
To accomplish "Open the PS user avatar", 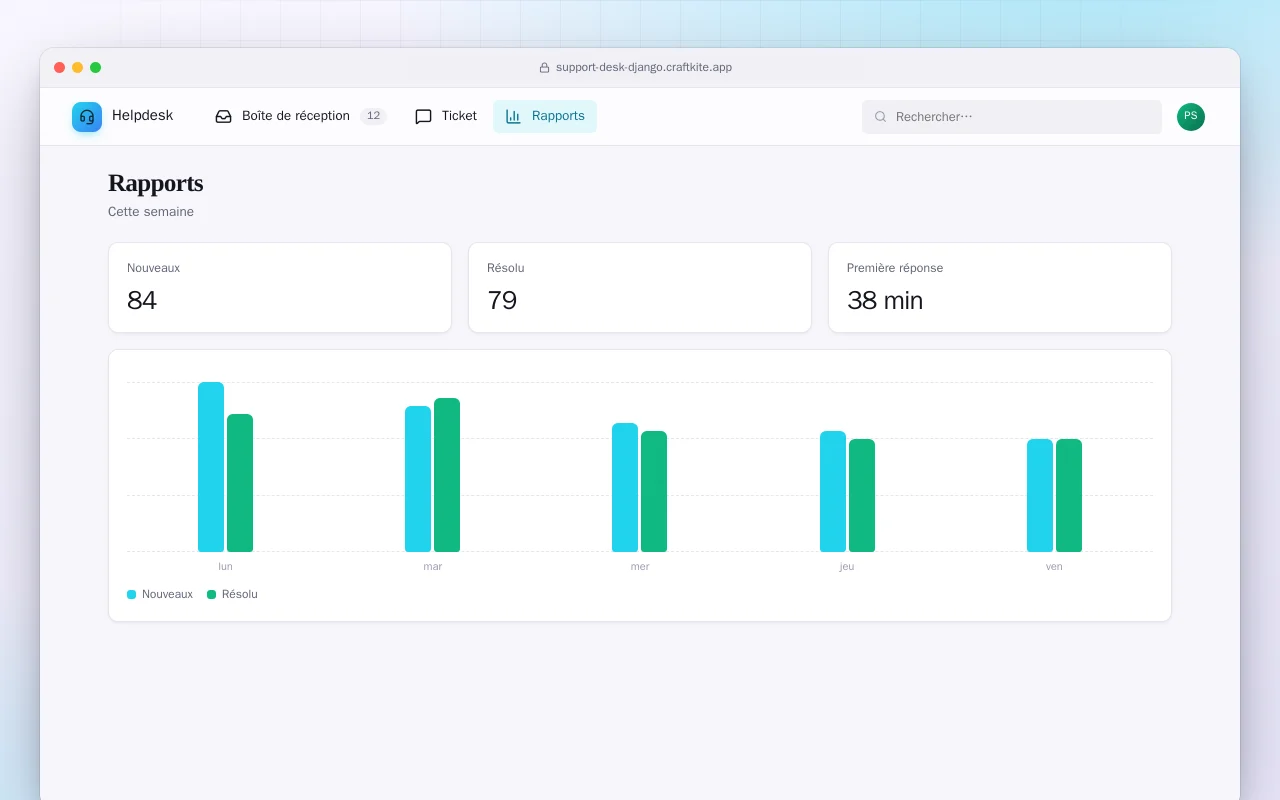I will [1191, 117].
